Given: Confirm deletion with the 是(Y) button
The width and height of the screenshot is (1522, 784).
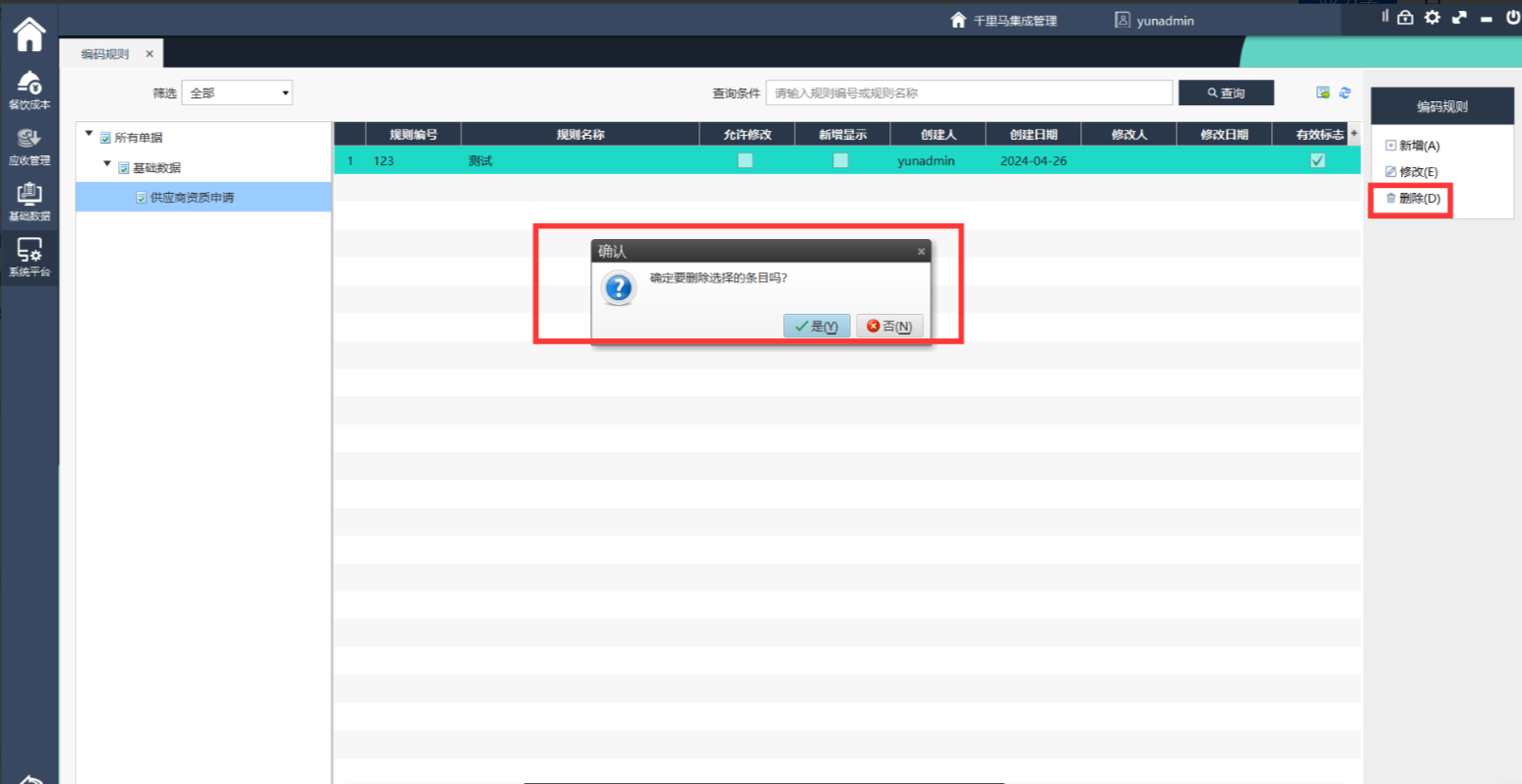Looking at the screenshot, I should point(817,326).
